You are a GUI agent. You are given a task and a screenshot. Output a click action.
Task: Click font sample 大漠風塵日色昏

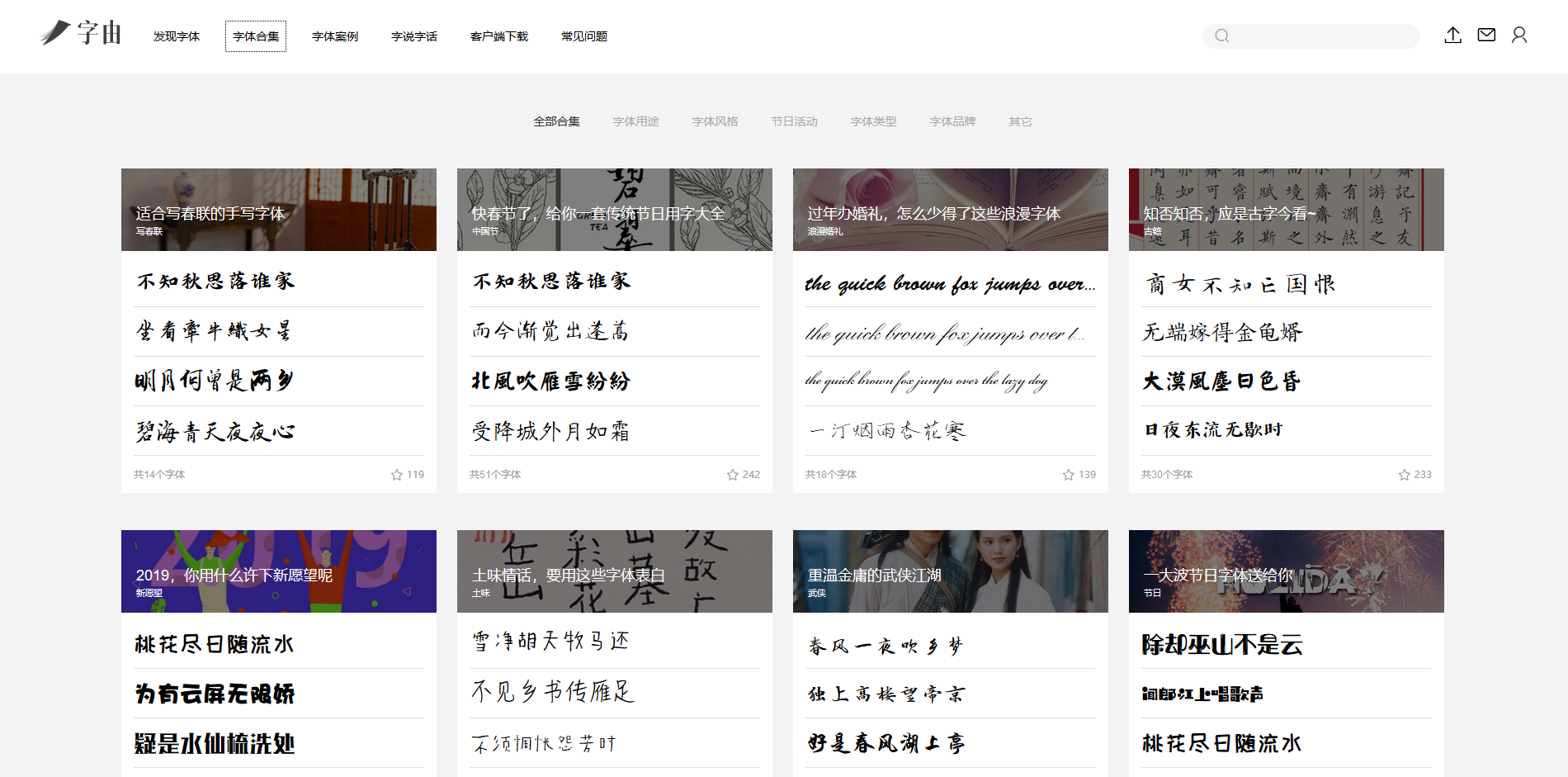tap(1222, 381)
